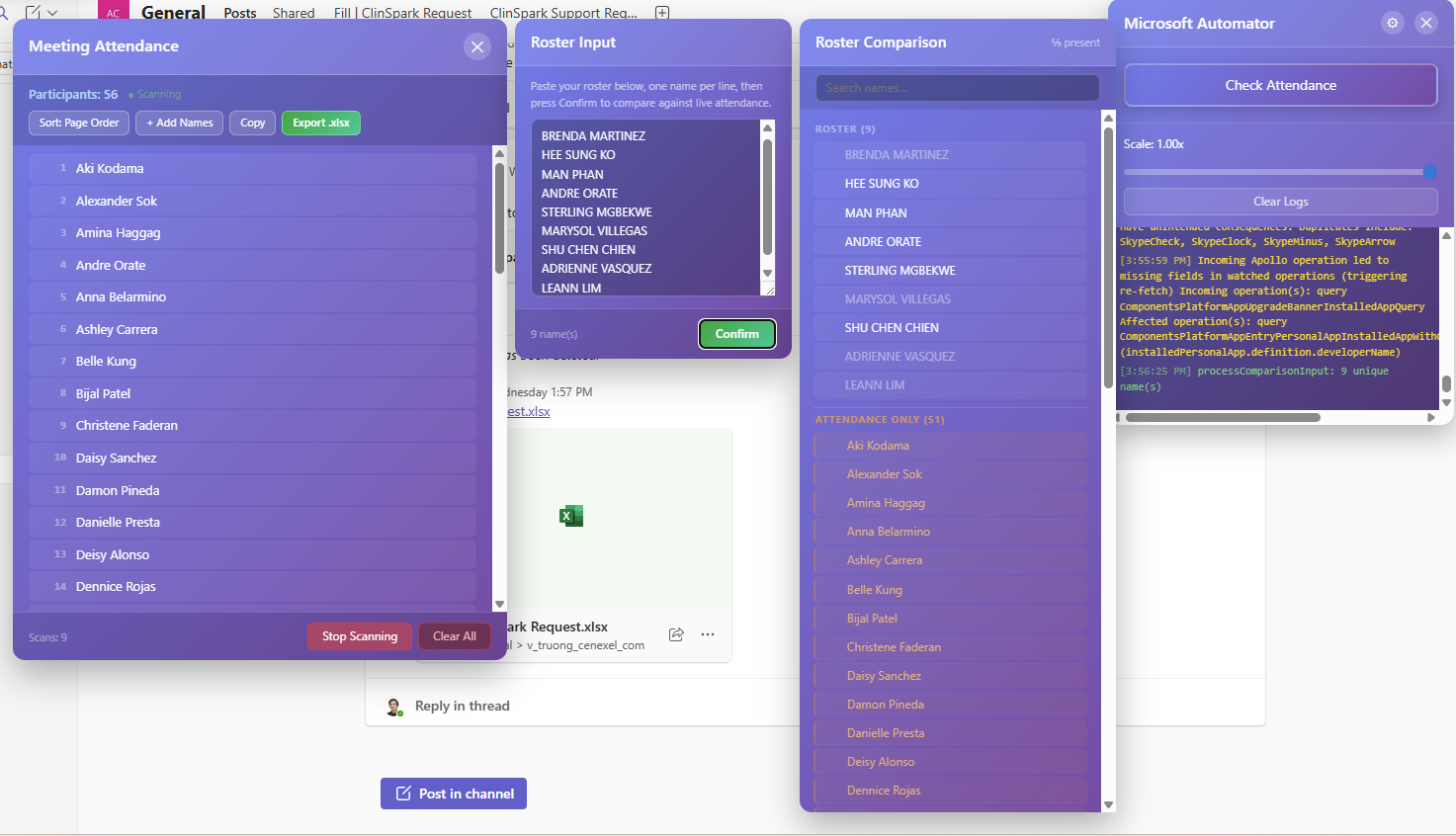
Task: Click the new chat compose icon
Action: click(x=33, y=12)
